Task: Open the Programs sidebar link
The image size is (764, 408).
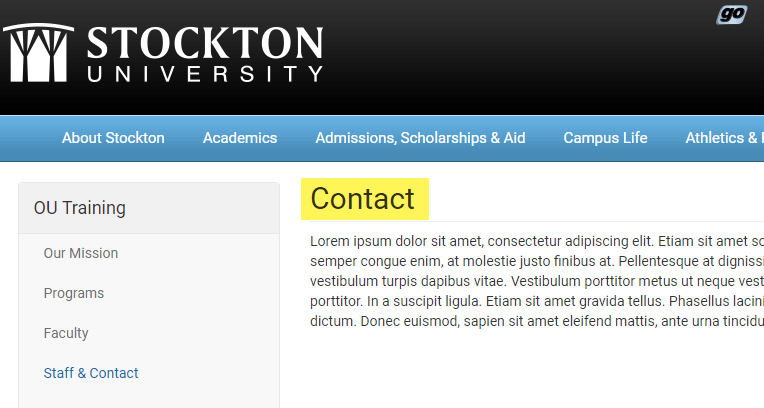Action: tap(74, 293)
